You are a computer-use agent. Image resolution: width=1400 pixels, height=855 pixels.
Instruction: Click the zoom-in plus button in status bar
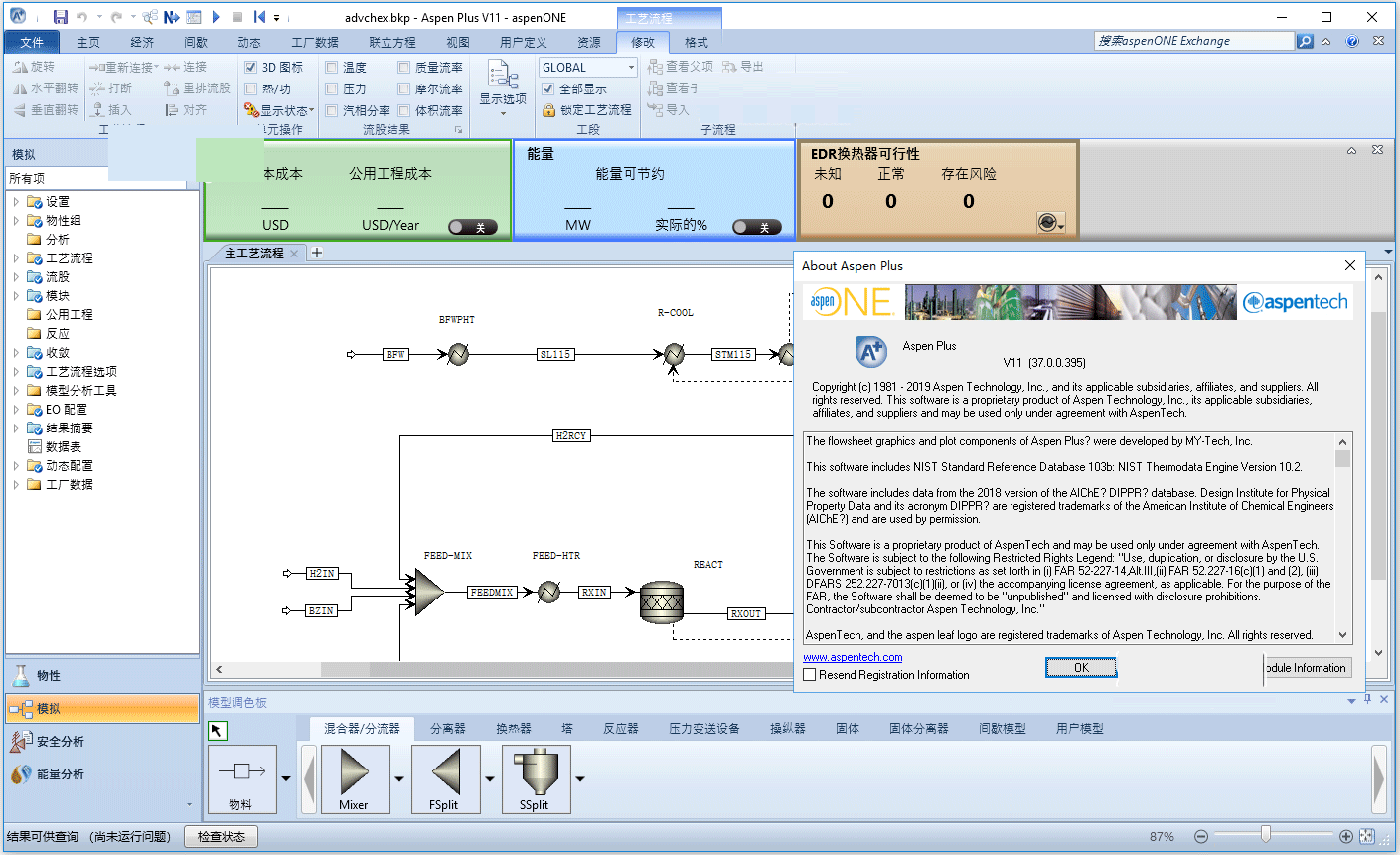point(1345,837)
